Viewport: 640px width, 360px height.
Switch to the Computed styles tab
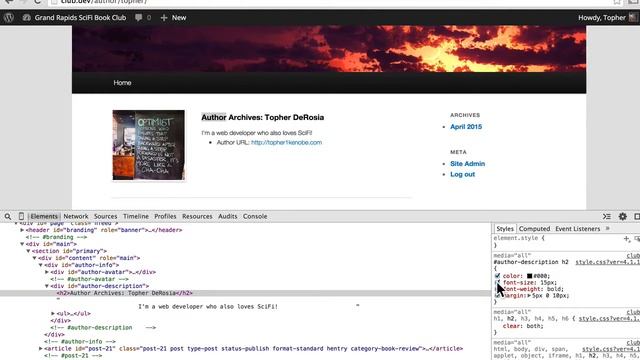click(x=534, y=229)
